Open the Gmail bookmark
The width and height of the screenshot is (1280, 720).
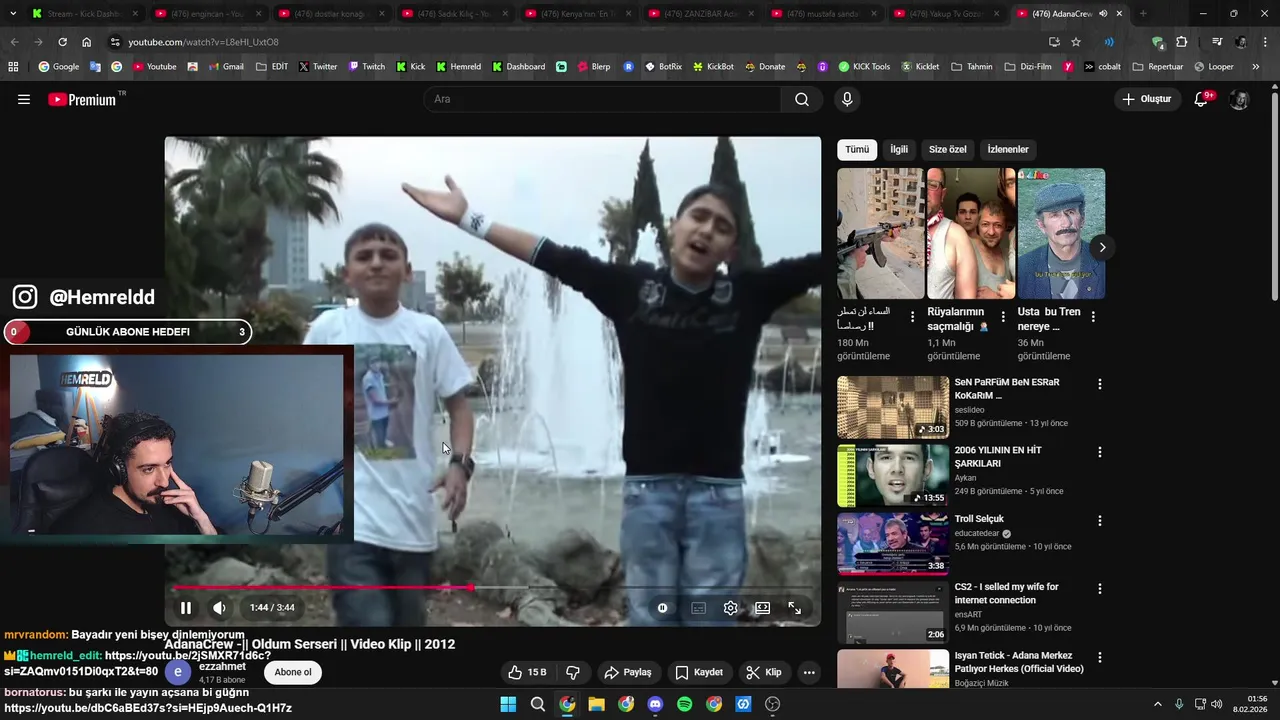226,67
